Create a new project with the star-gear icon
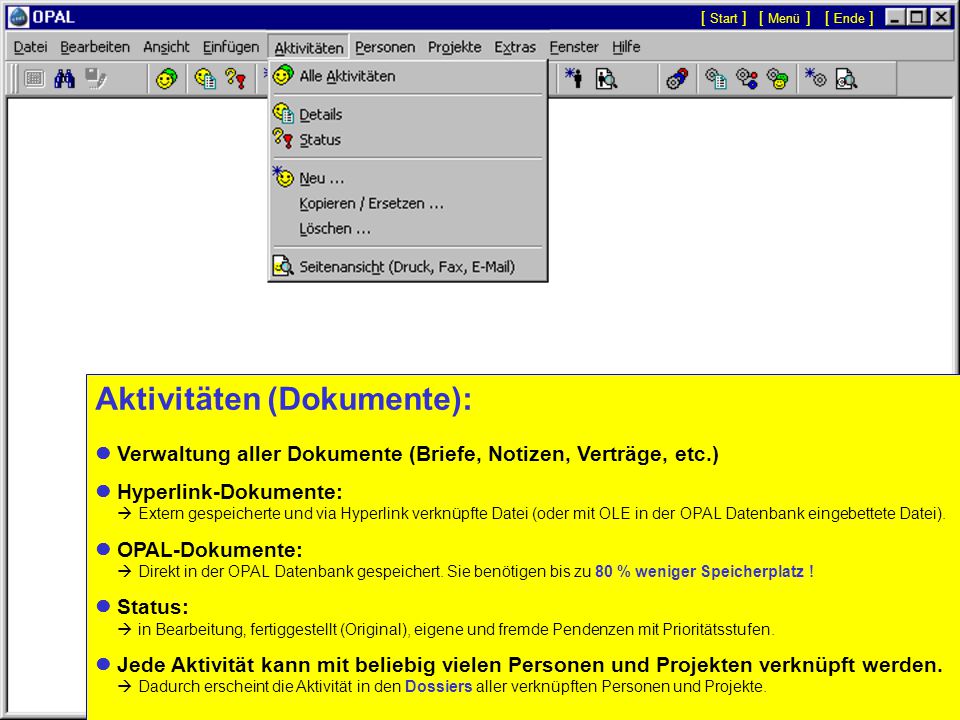Screen dimensions: 960x720 tap(816, 78)
